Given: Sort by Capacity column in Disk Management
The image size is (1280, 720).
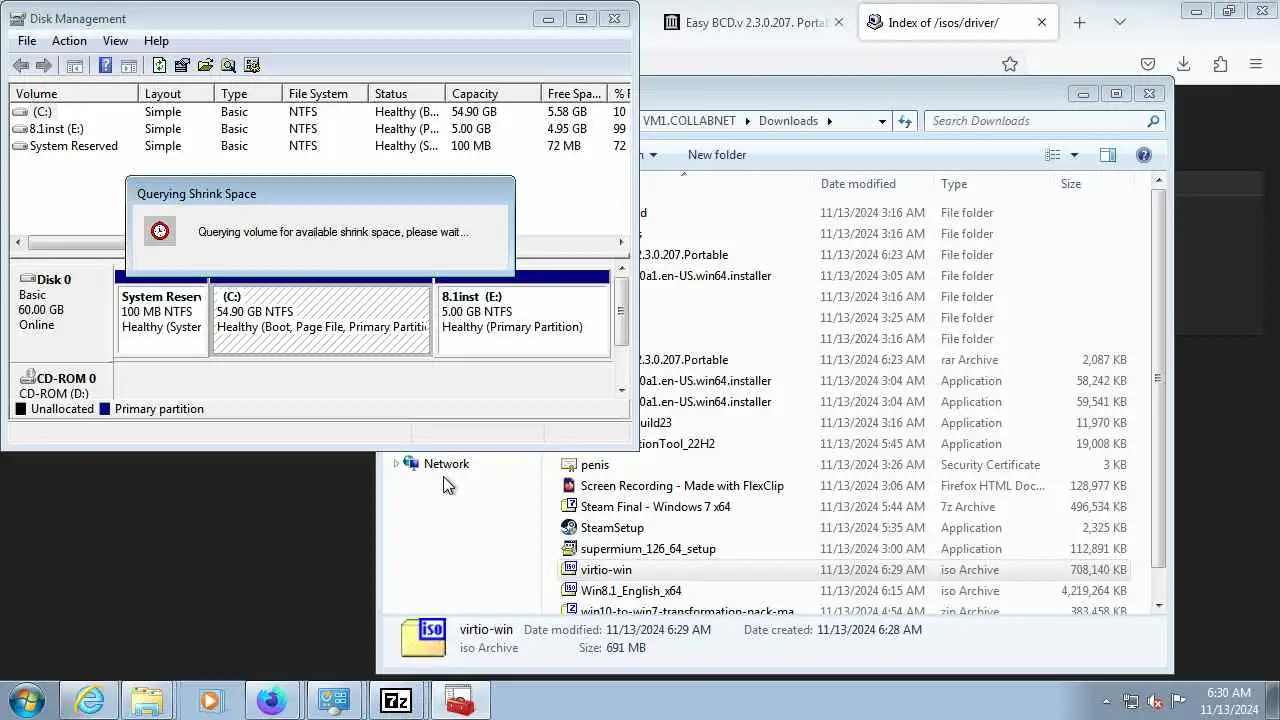Looking at the screenshot, I should (x=492, y=94).
